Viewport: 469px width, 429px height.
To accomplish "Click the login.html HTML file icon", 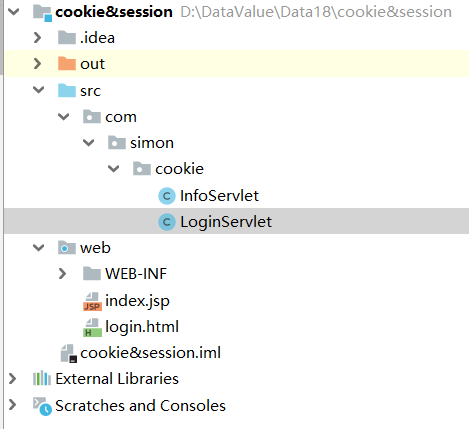I will 92,327.
